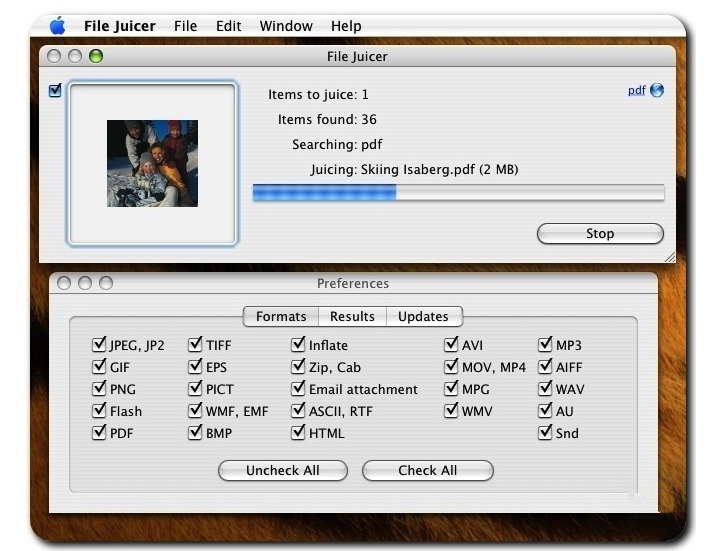Screen dimensions: 716x551
Task: Click the Check All button
Action: coord(427,470)
